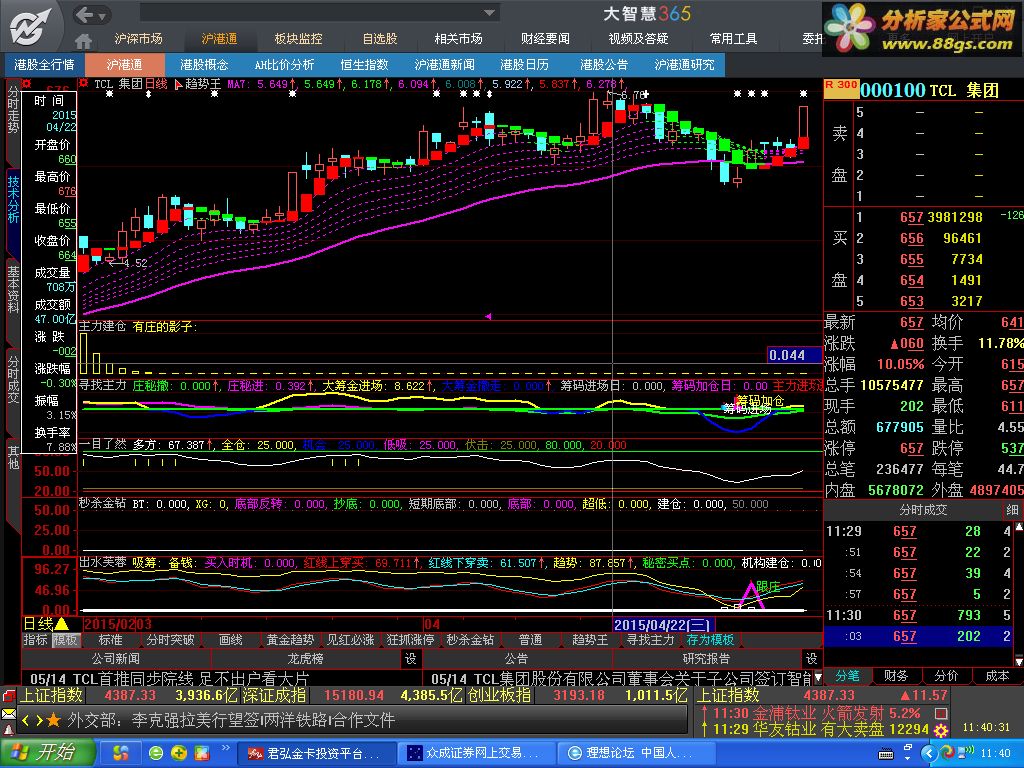Open the 分价 tab in the quote panel
This screenshot has height=768, width=1024.
(946, 676)
